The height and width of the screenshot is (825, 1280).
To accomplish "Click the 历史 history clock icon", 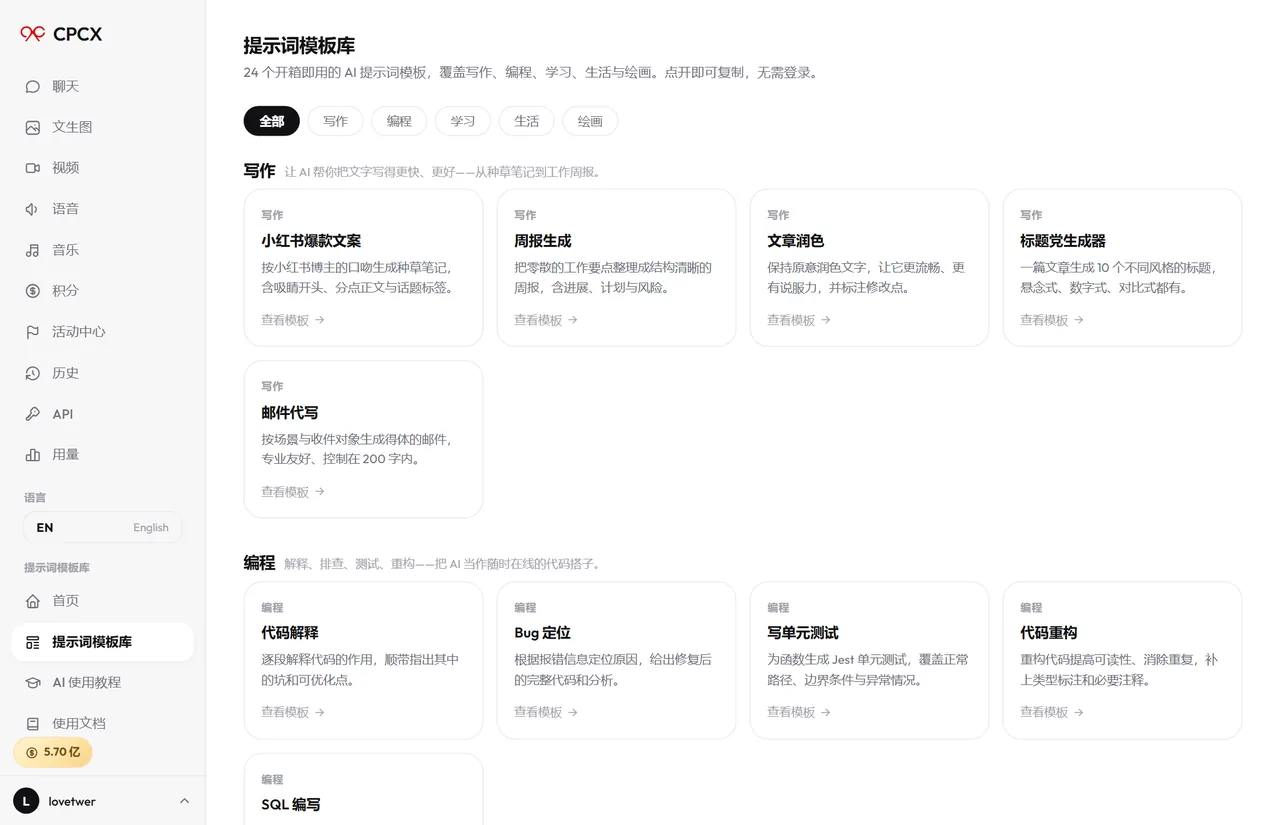I will click(x=33, y=373).
